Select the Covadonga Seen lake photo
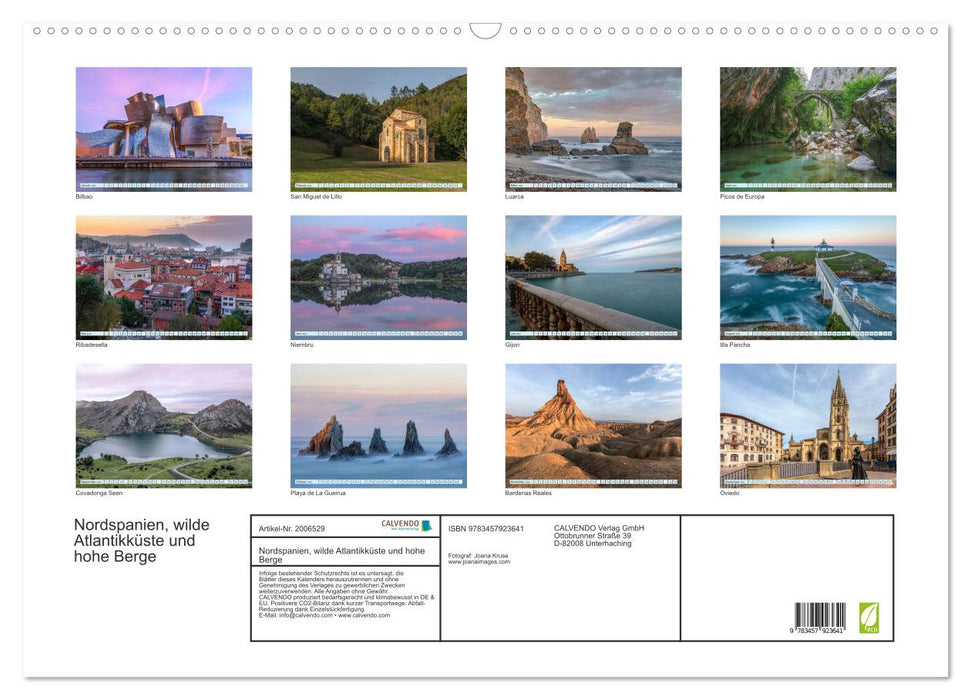This screenshot has width=971, height=700. coord(163,424)
